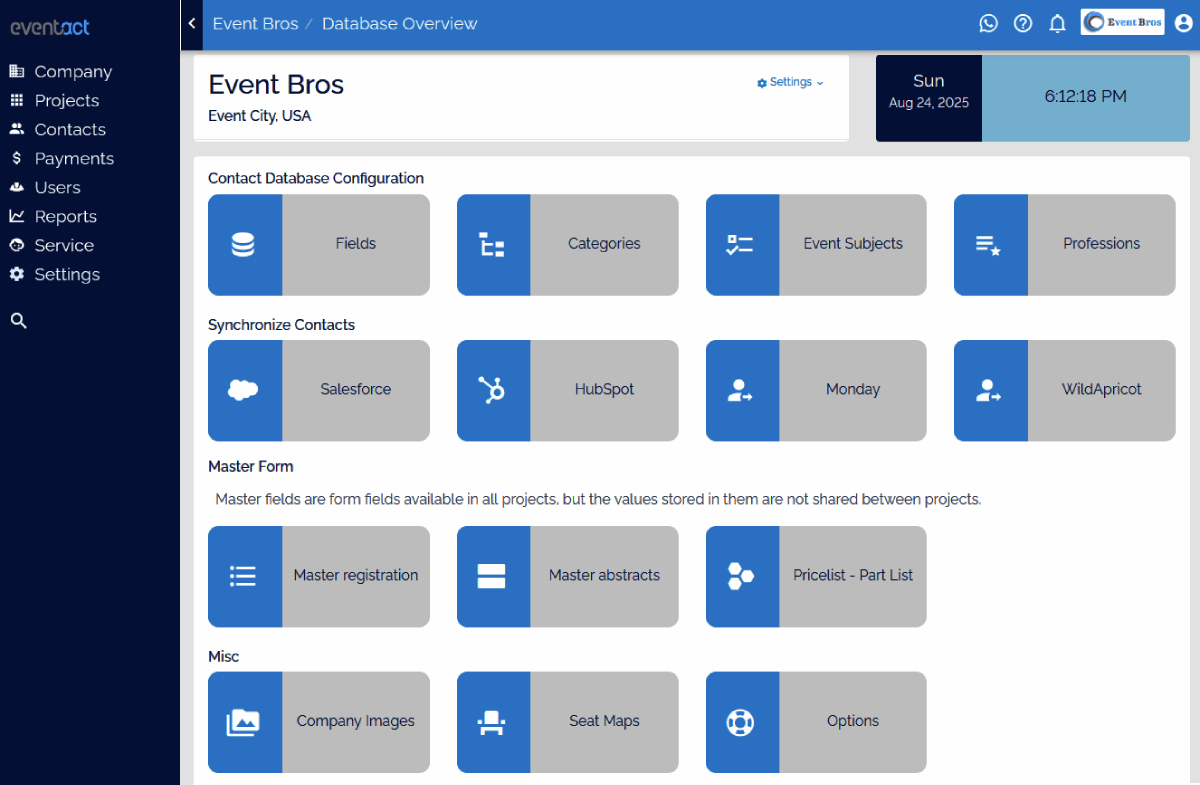The image size is (1200, 785).
Task: Click the Event Bros breadcrumb link
Action: point(255,23)
